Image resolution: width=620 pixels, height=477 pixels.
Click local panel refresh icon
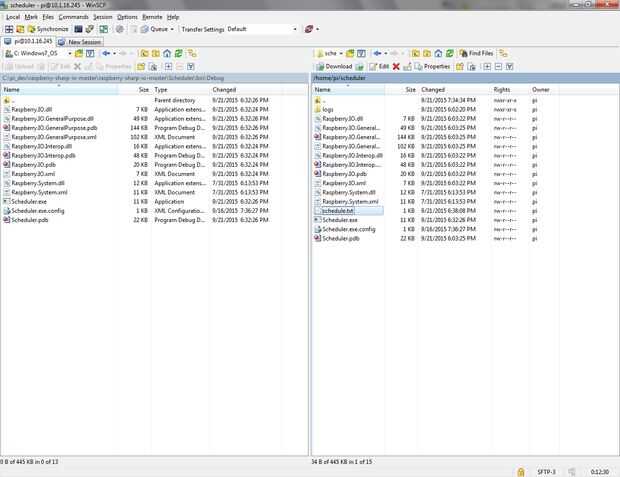[x=179, y=53]
